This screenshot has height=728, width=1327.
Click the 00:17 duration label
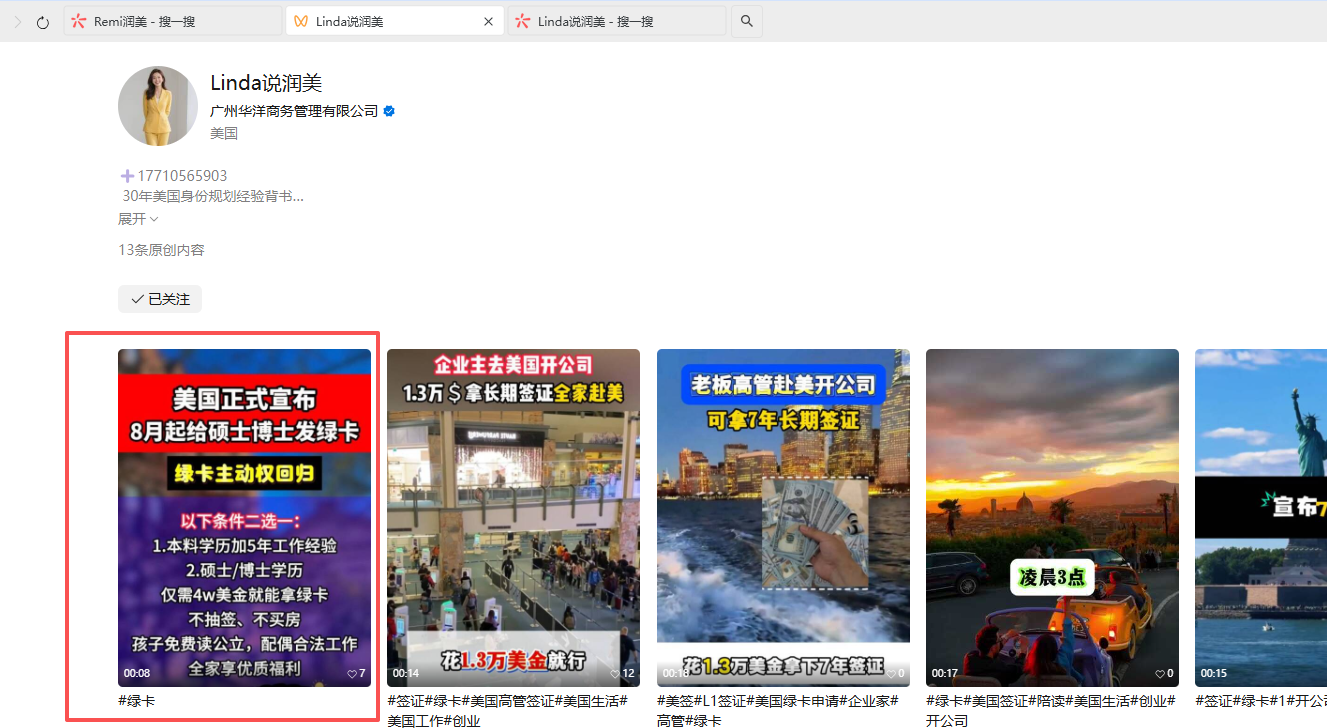[945, 674]
